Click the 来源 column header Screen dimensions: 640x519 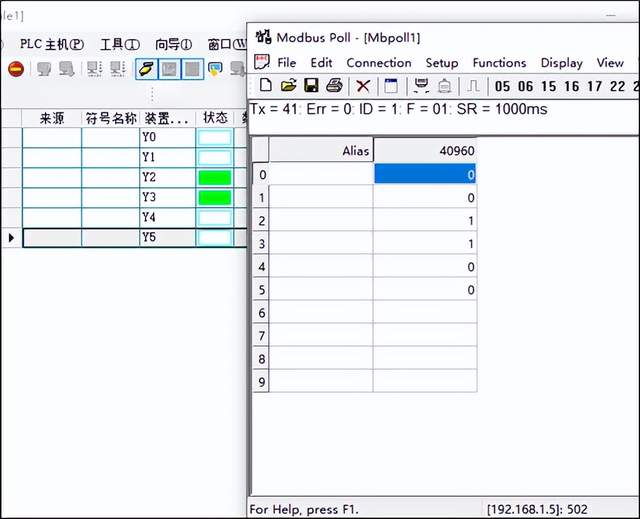(52, 118)
